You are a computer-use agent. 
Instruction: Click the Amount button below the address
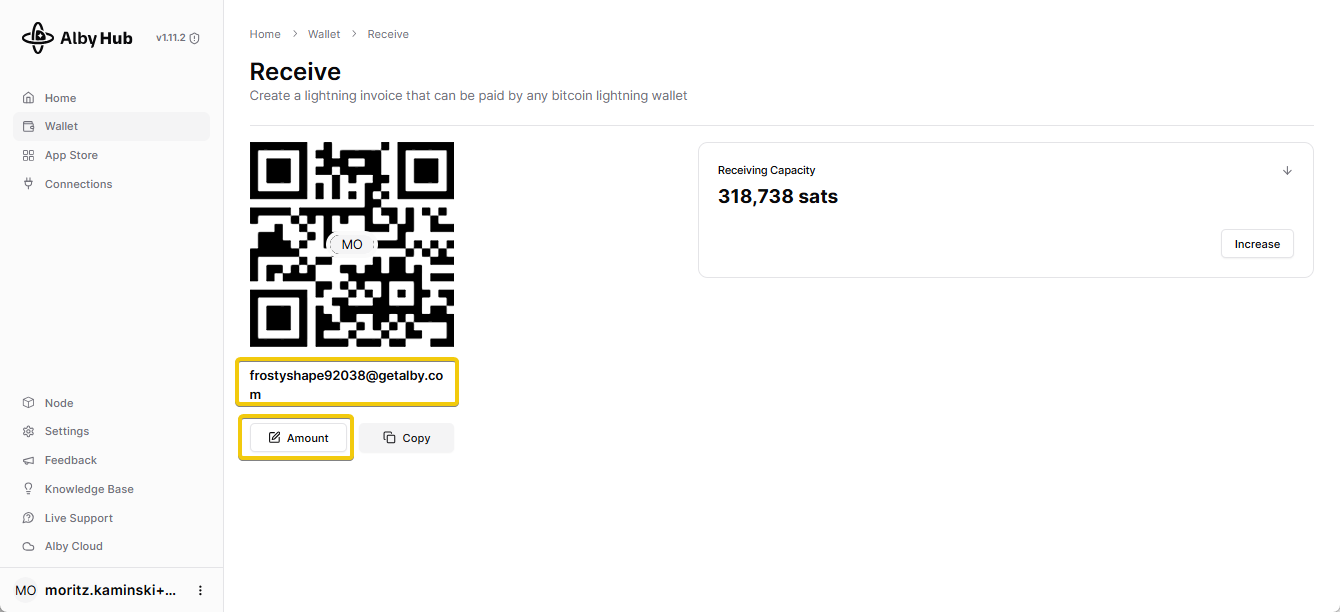[297, 438]
